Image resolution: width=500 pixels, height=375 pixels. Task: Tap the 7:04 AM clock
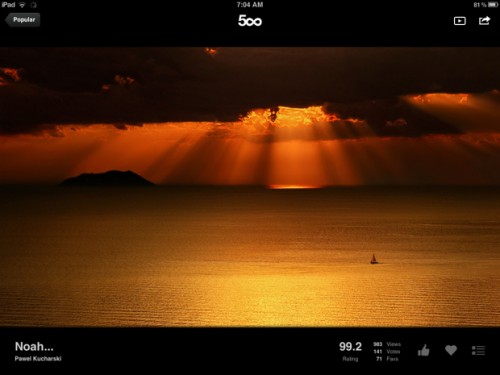[x=250, y=5]
